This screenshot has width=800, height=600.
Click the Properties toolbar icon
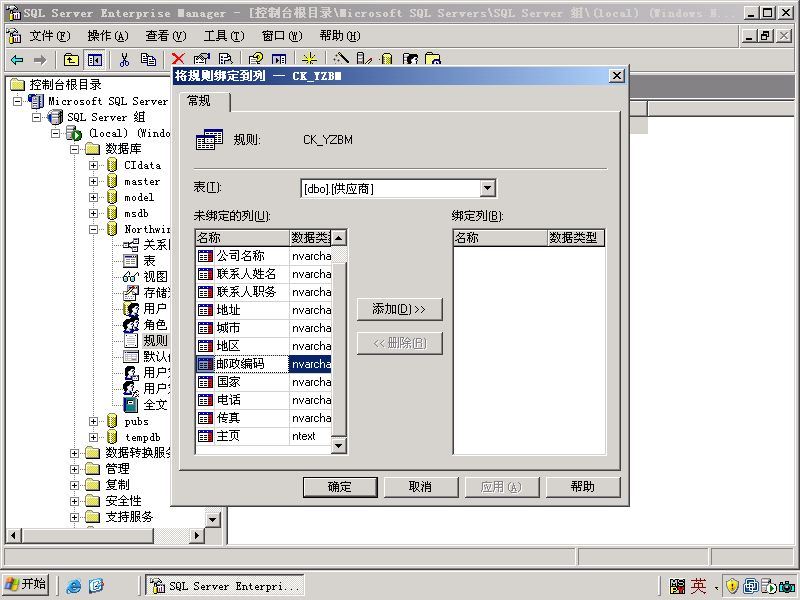(202, 59)
